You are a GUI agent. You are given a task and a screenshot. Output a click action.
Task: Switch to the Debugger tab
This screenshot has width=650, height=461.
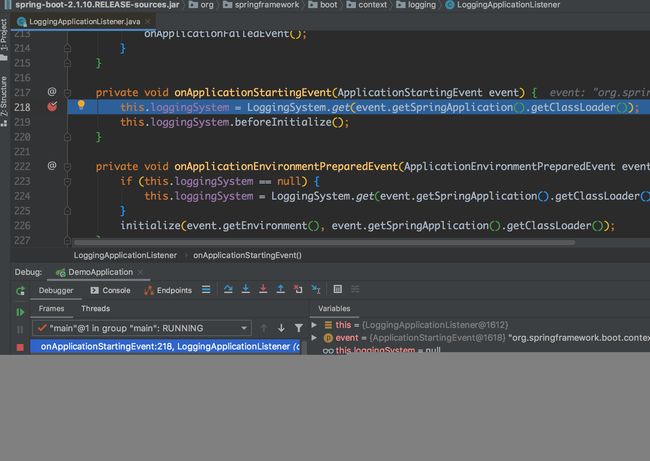56,291
